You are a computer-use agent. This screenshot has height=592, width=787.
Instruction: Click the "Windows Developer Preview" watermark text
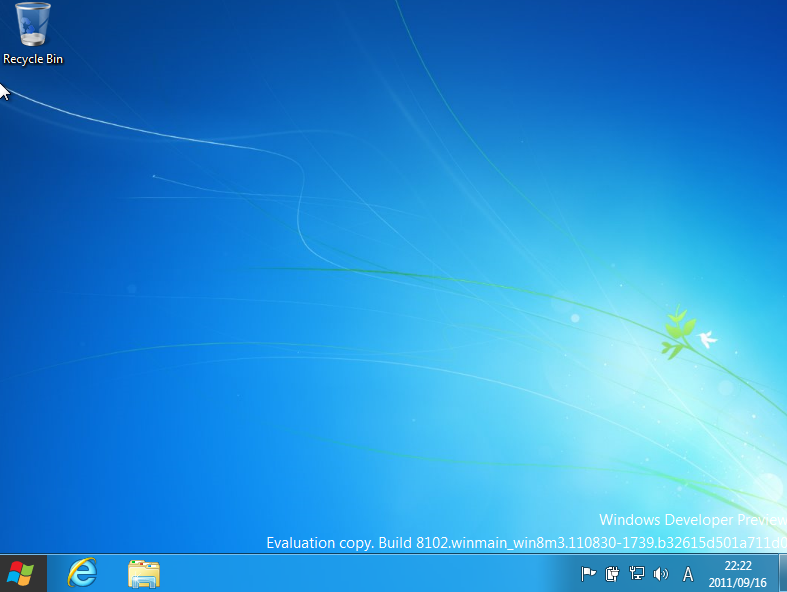tap(690, 520)
